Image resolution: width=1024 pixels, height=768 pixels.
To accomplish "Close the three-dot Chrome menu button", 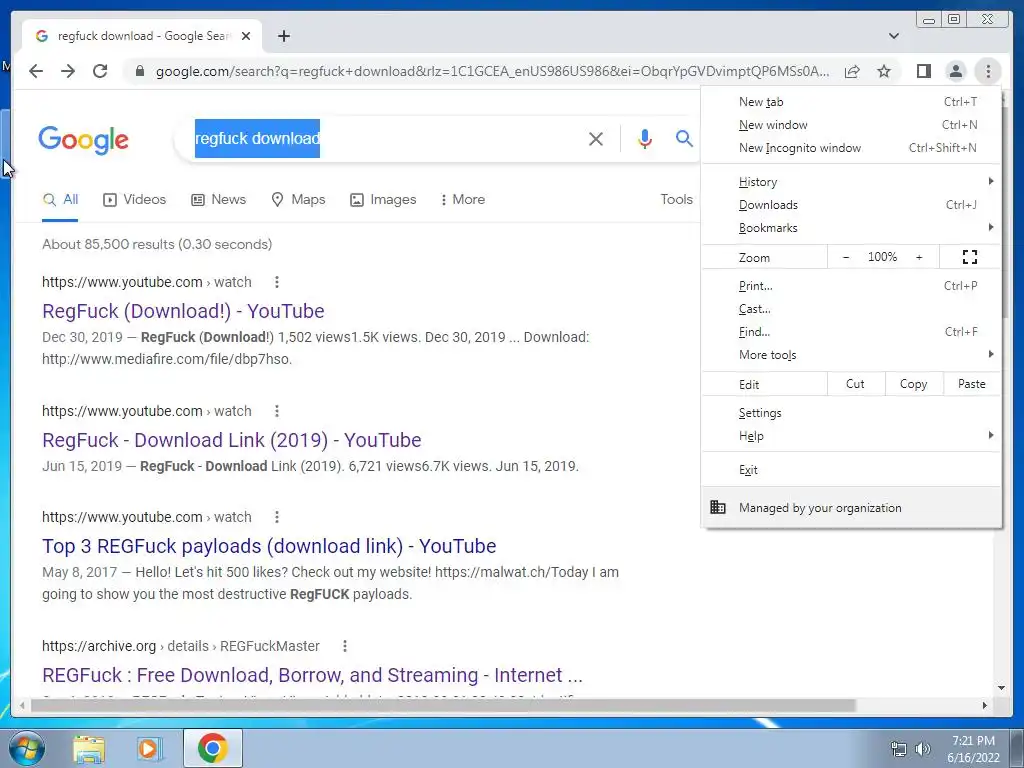I will pyautogui.click(x=988, y=71).
